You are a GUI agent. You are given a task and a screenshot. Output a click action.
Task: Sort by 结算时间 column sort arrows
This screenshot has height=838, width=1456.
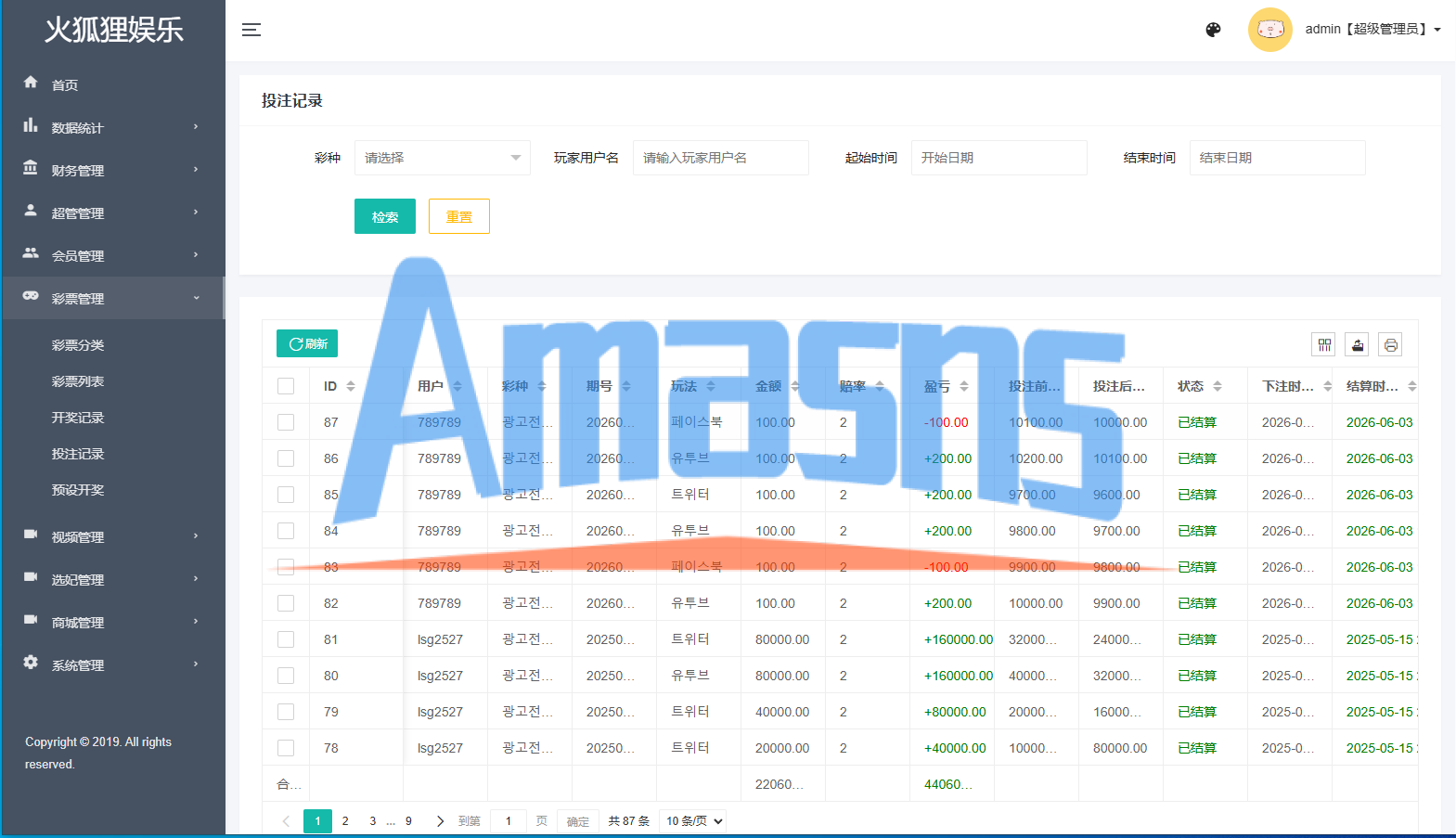pos(1412,386)
